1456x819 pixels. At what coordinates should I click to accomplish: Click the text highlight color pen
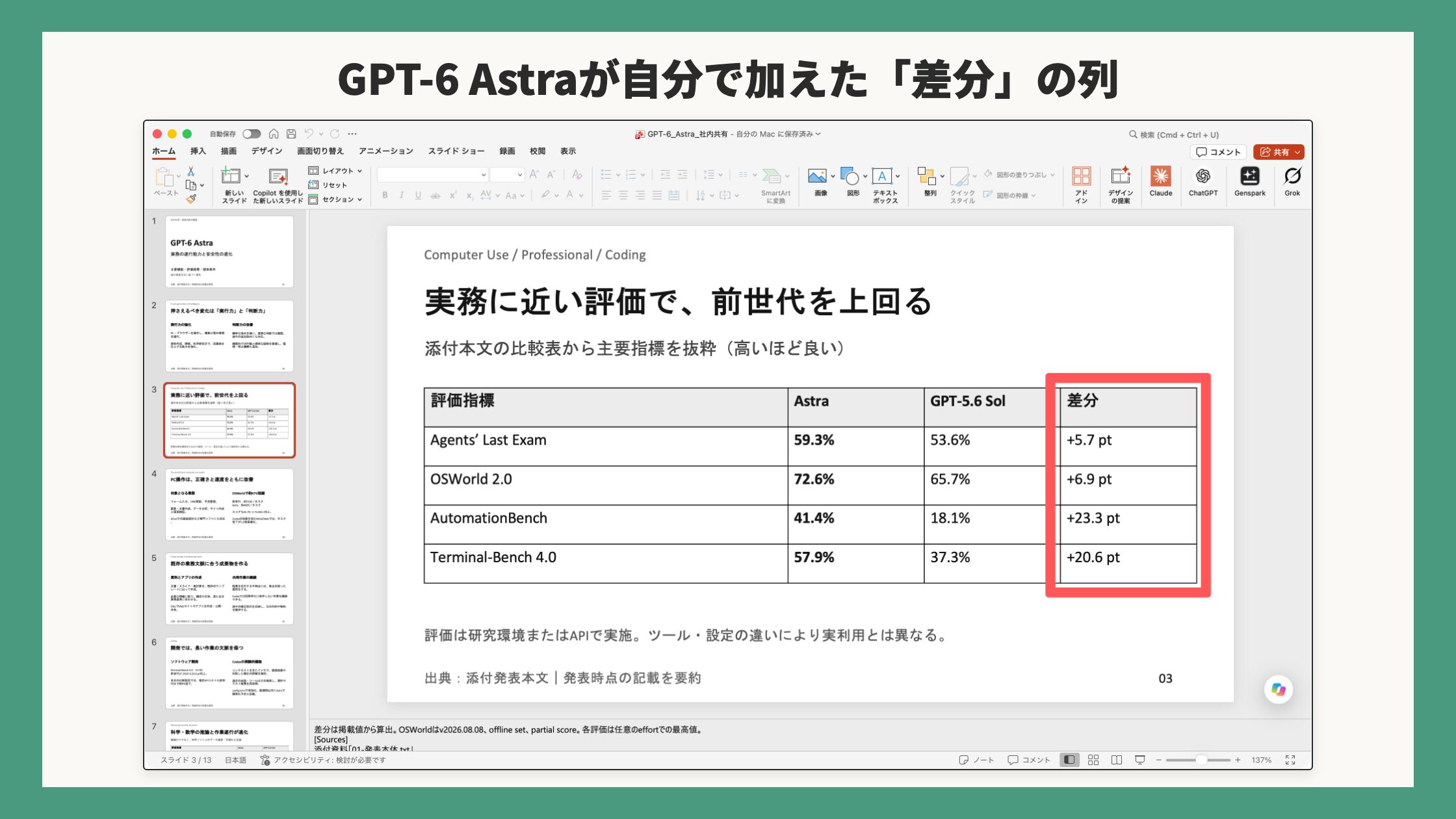pyautogui.click(x=545, y=195)
